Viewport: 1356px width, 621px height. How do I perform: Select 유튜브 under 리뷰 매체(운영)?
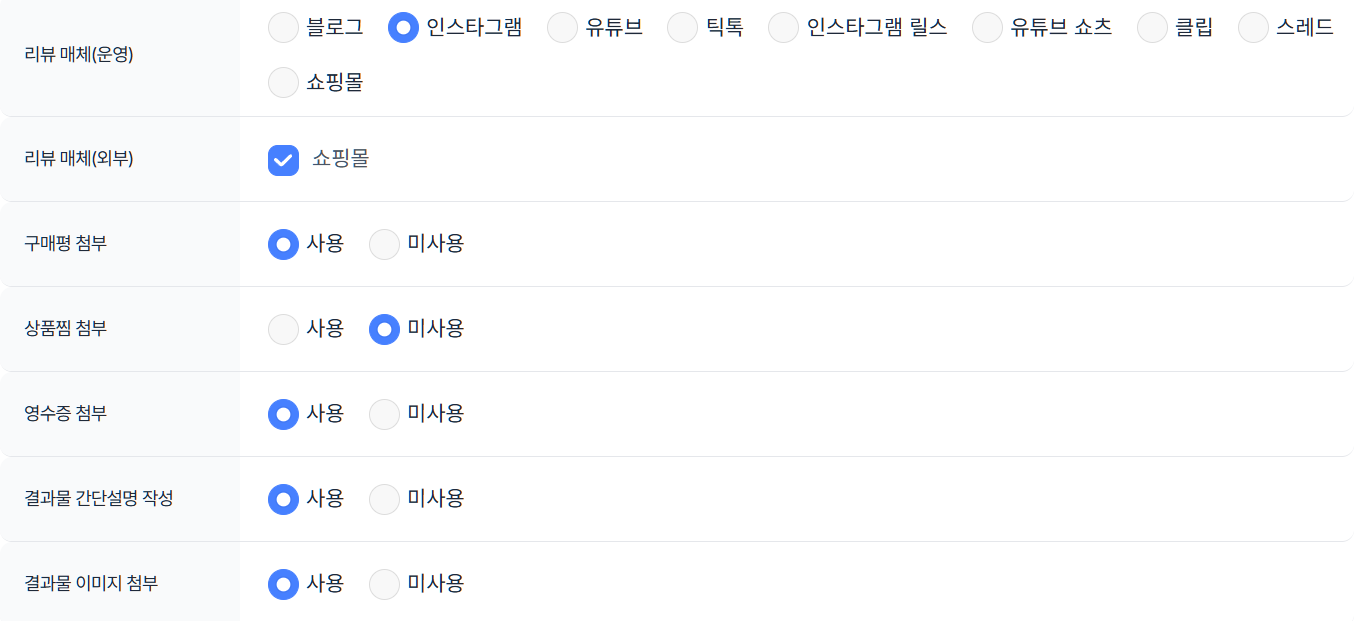[561, 27]
